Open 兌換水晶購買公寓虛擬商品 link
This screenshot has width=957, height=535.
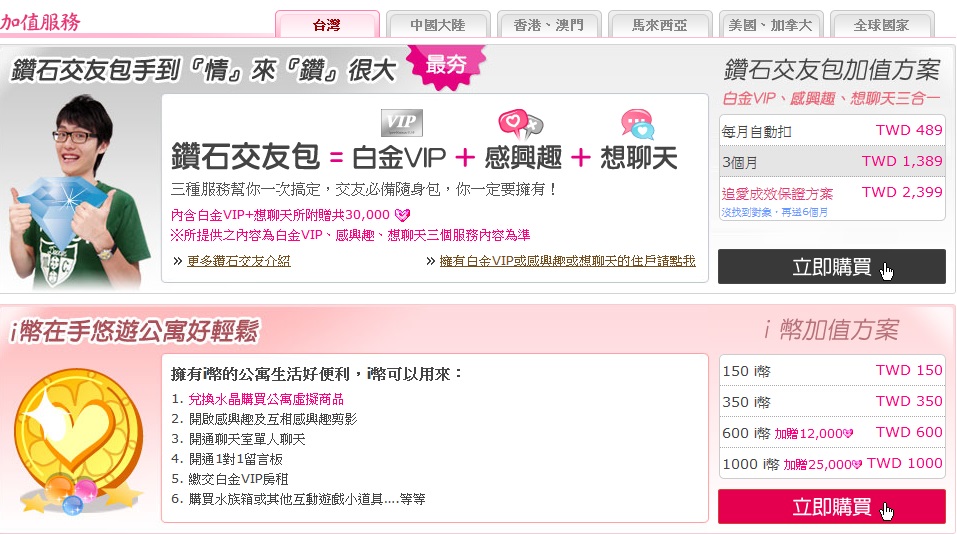point(266,399)
